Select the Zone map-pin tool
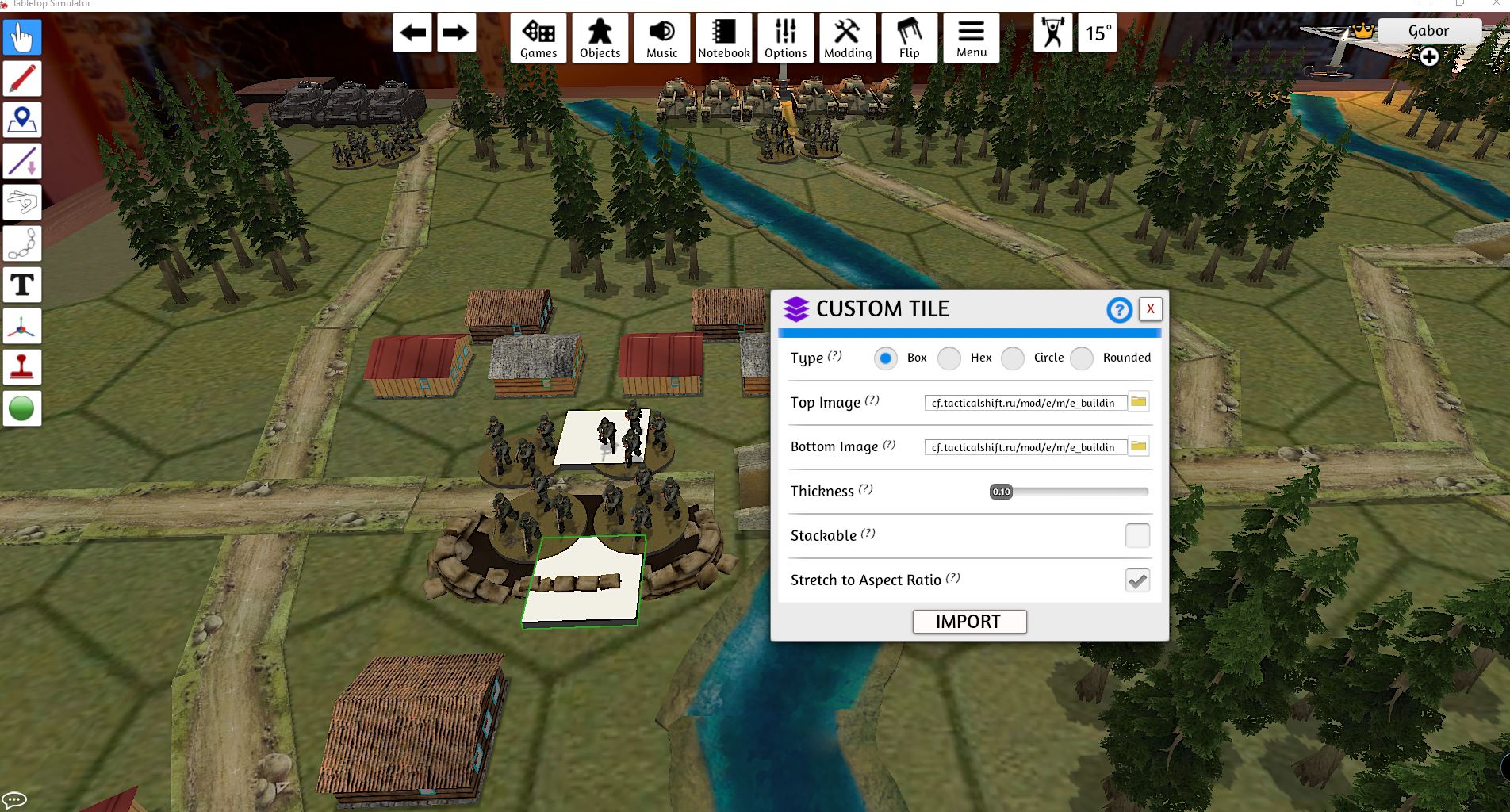 pyautogui.click(x=22, y=120)
